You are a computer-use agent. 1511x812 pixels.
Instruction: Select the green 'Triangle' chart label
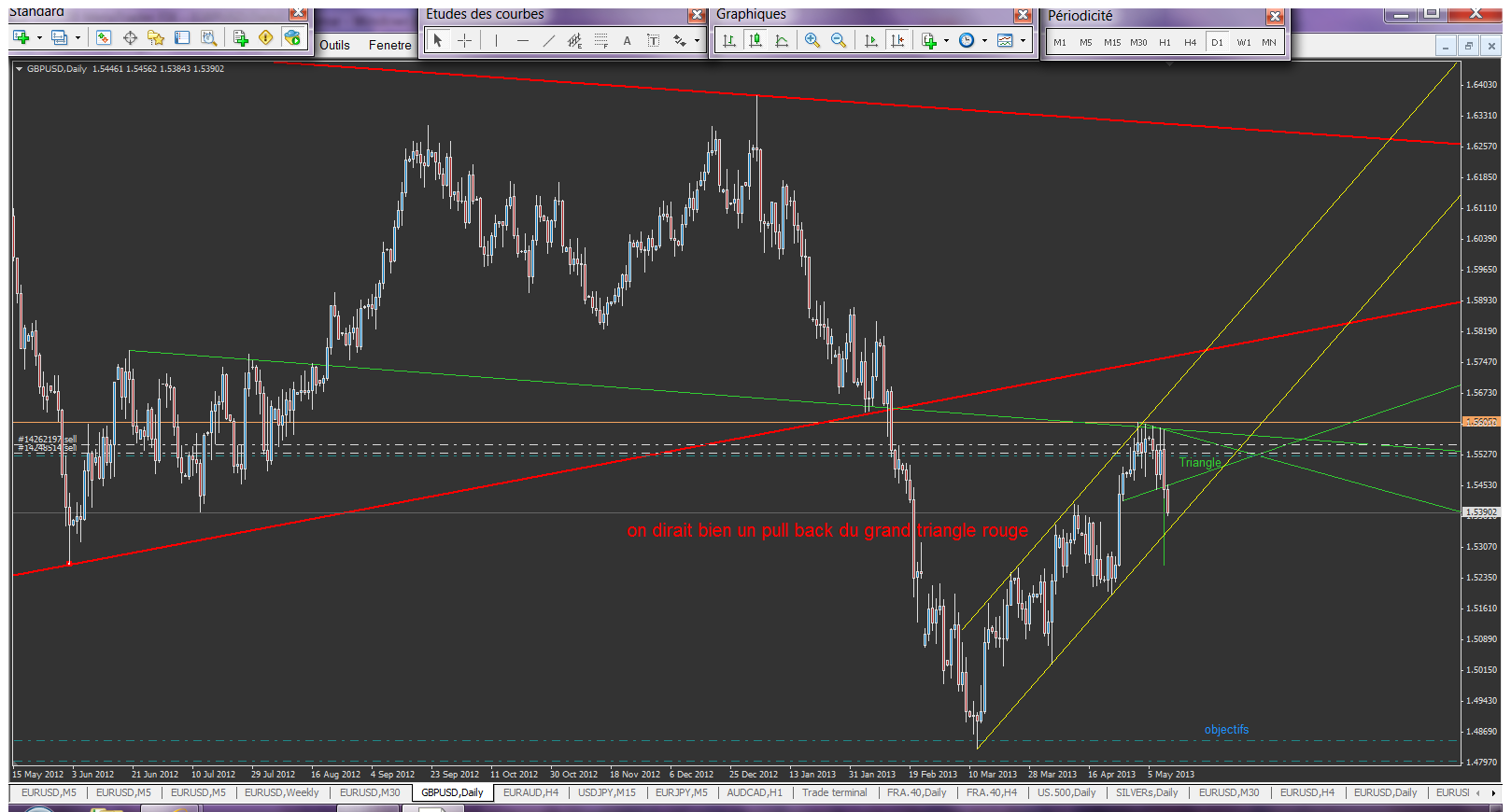[x=1200, y=462]
